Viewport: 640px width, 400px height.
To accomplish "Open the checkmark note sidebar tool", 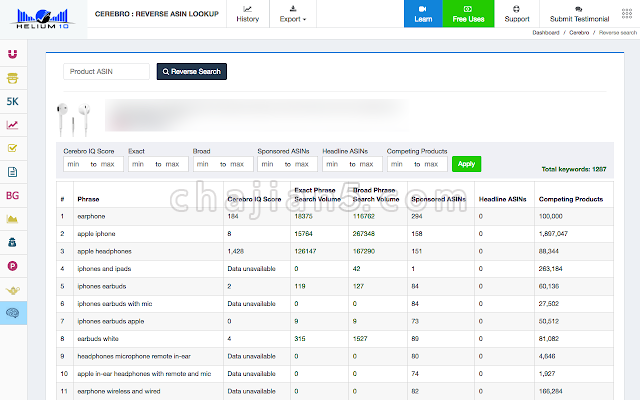I will (x=13, y=148).
